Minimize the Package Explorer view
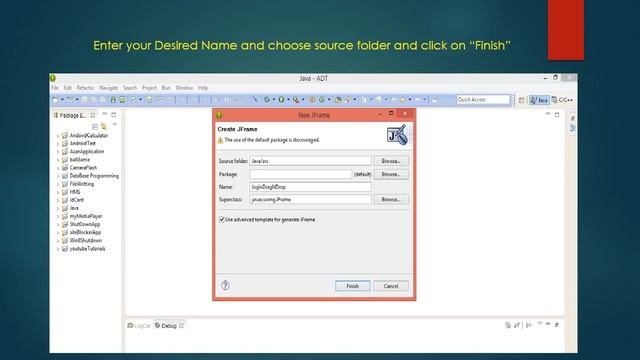 [x=105, y=115]
